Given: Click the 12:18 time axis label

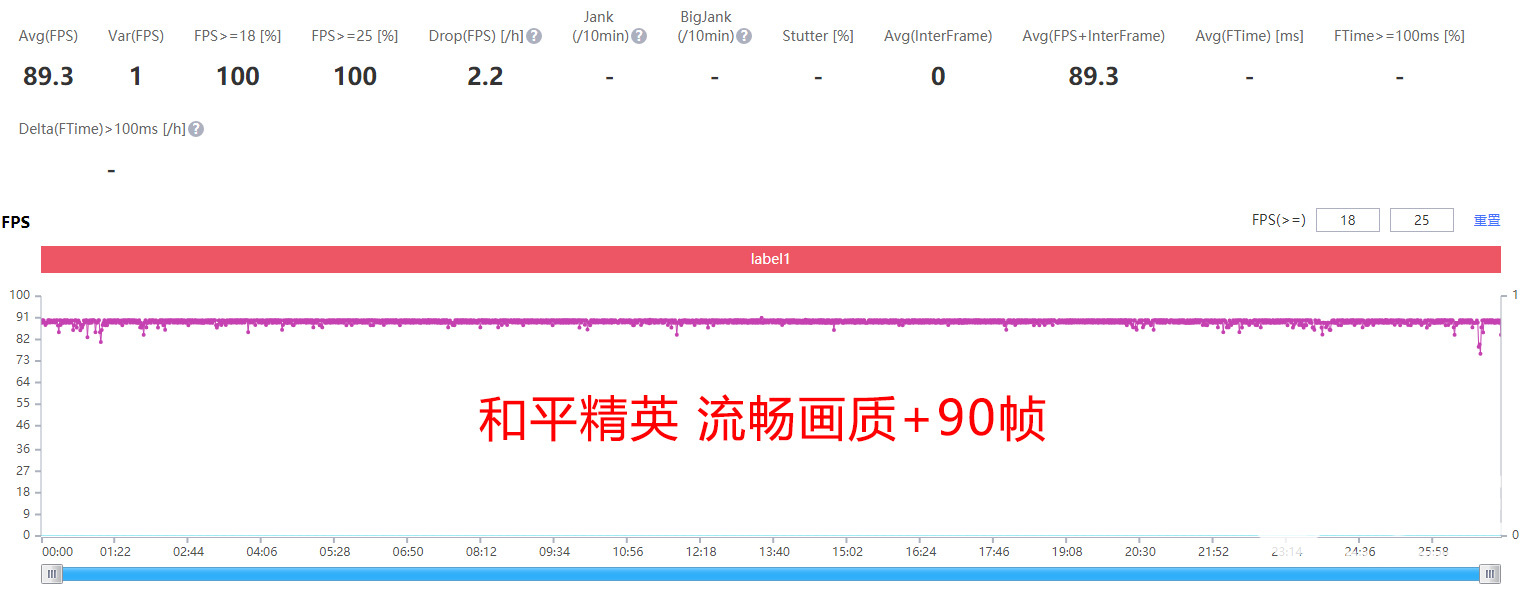Looking at the screenshot, I should [x=701, y=552].
